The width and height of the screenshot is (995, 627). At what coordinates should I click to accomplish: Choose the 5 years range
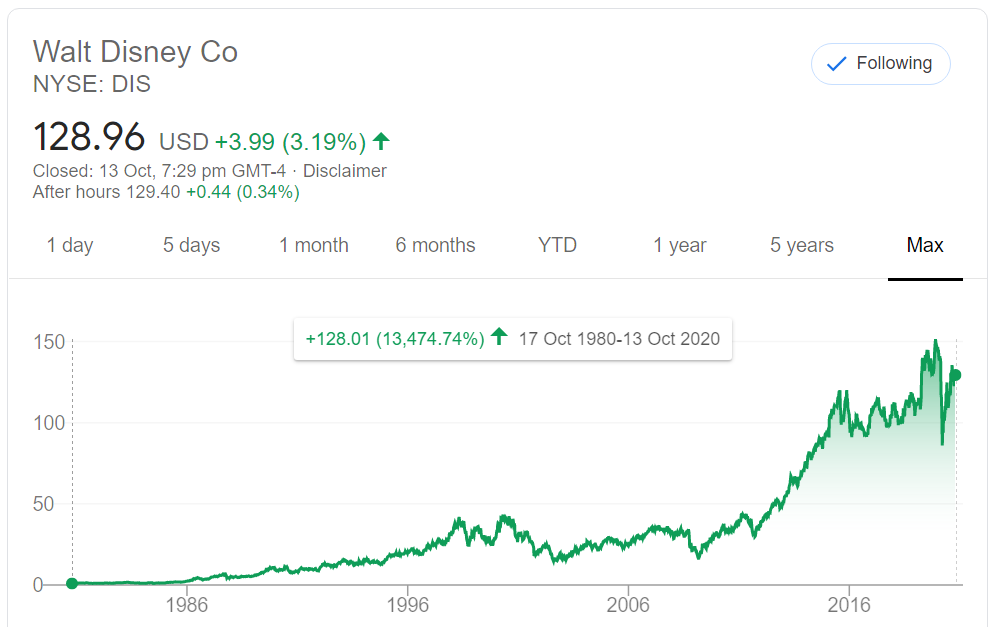click(x=802, y=245)
